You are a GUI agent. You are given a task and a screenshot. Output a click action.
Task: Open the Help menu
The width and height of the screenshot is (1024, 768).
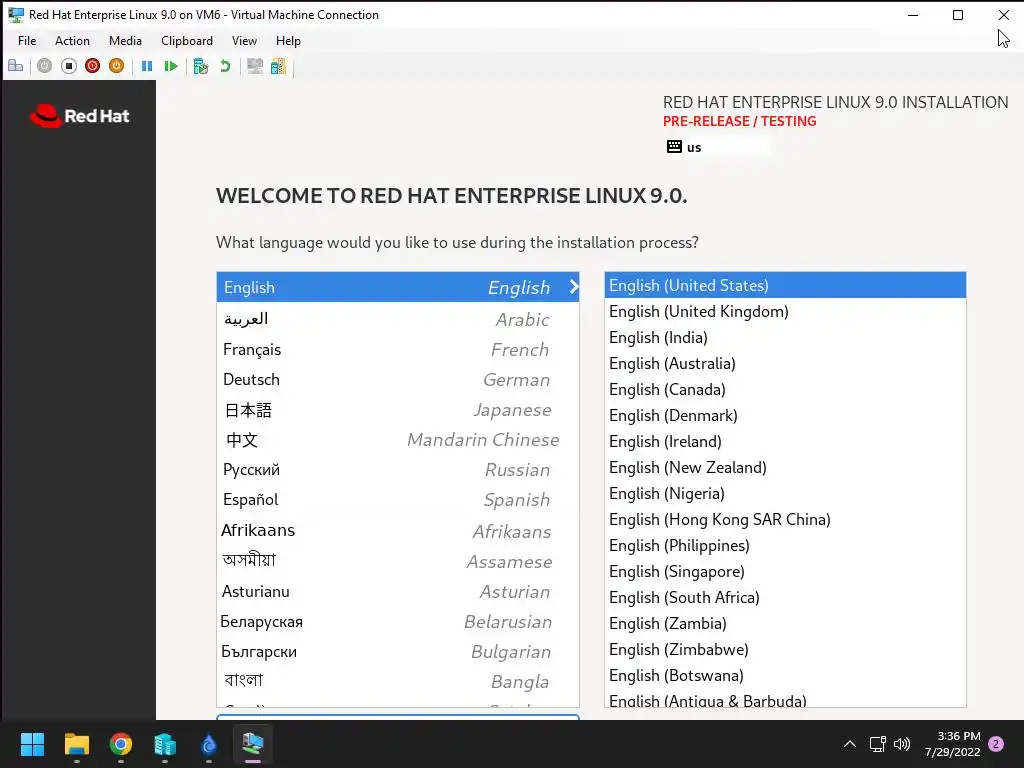288,40
